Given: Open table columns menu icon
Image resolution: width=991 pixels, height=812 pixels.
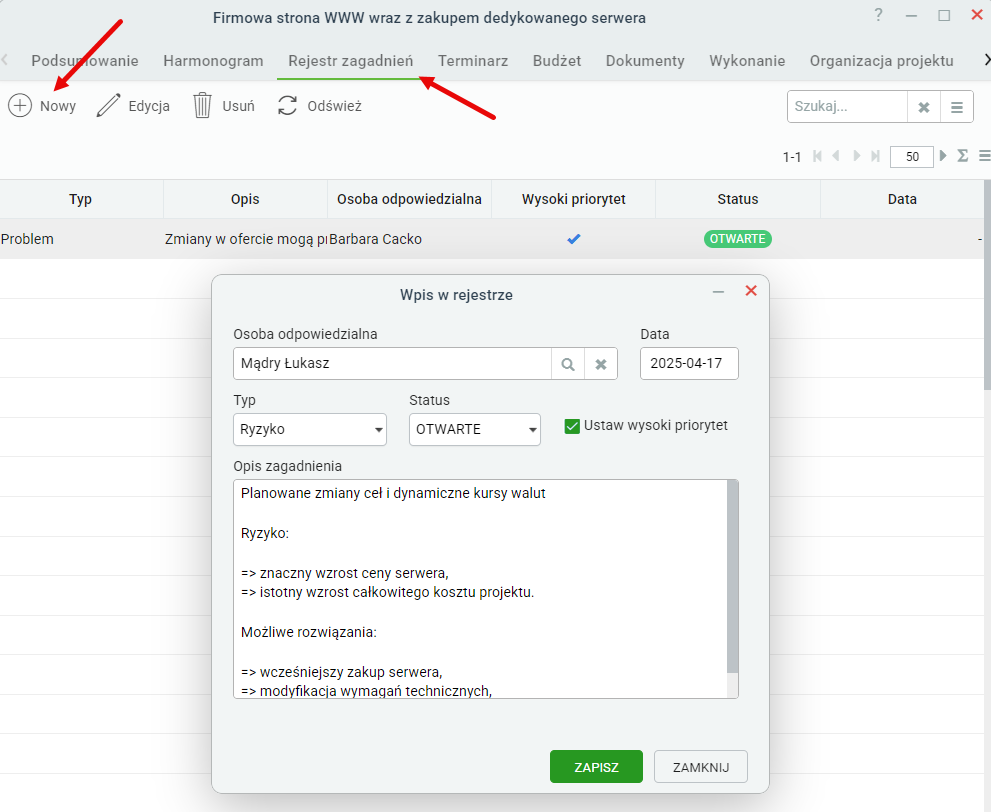Looking at the screenshot, I should (x=984, y=155).
